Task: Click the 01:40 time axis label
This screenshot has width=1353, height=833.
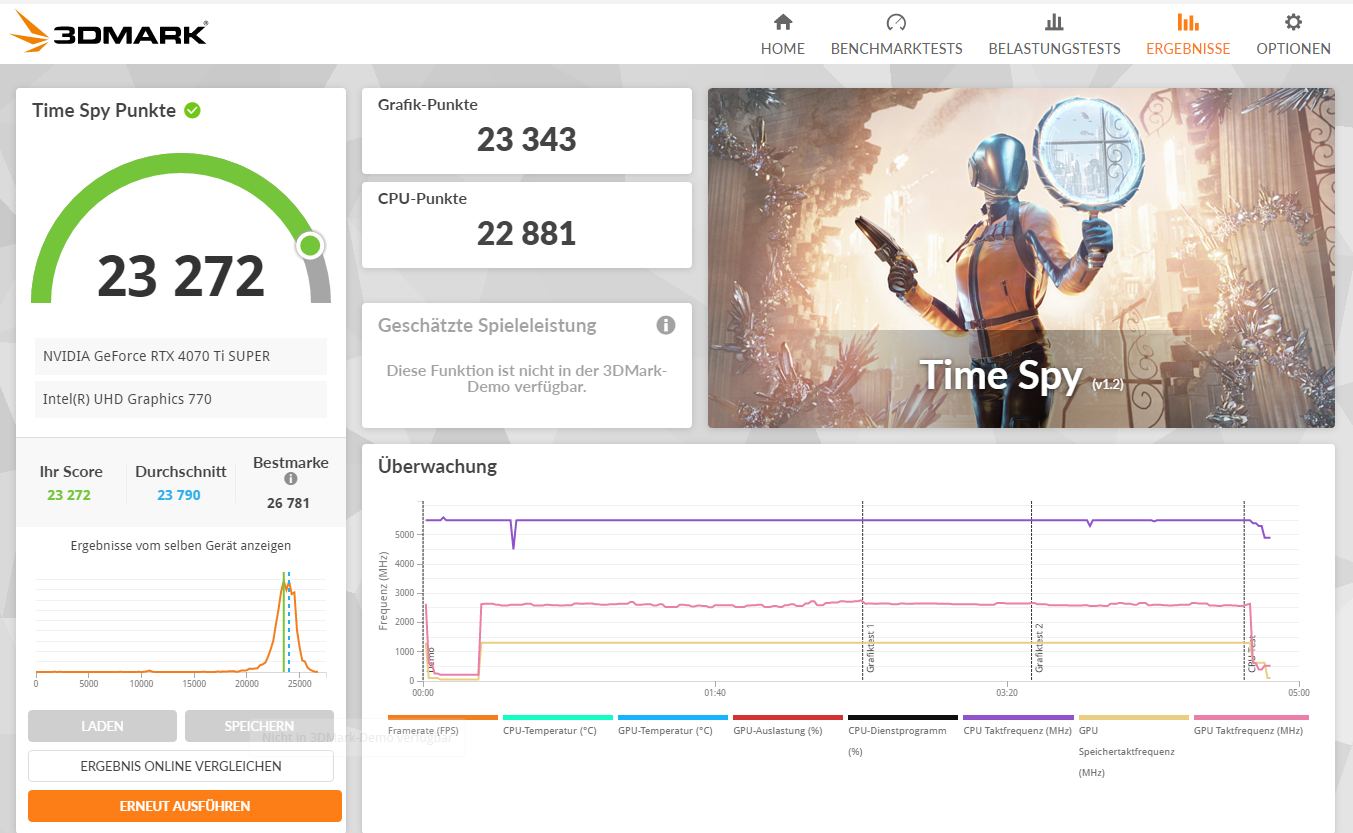Action: point(714,692)
